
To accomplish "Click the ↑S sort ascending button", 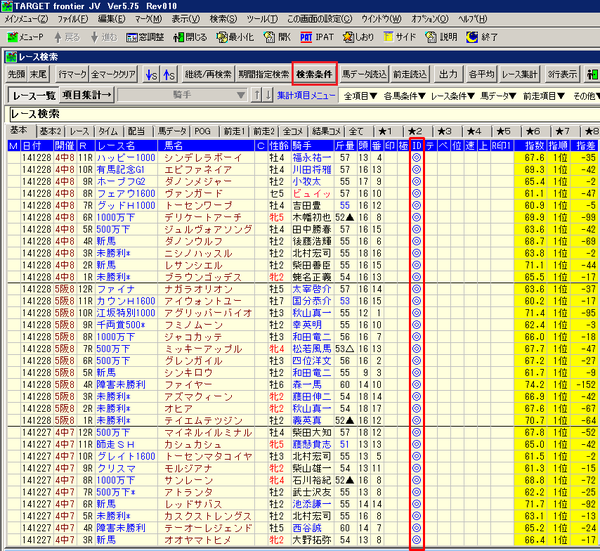I will tap(168, 74).
